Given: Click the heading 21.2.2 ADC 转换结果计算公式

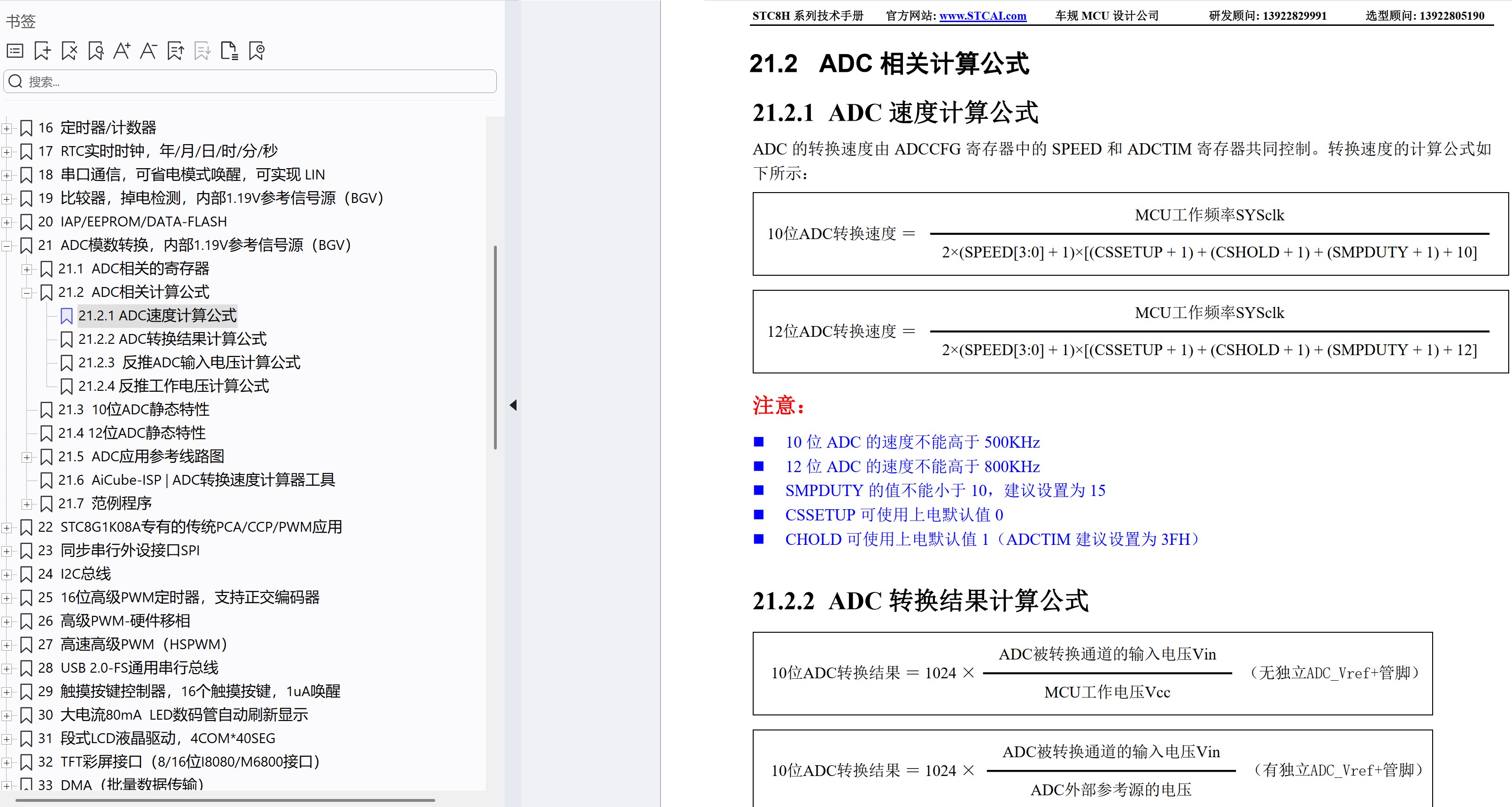Looking at the screenshot, I should (920, 601).
